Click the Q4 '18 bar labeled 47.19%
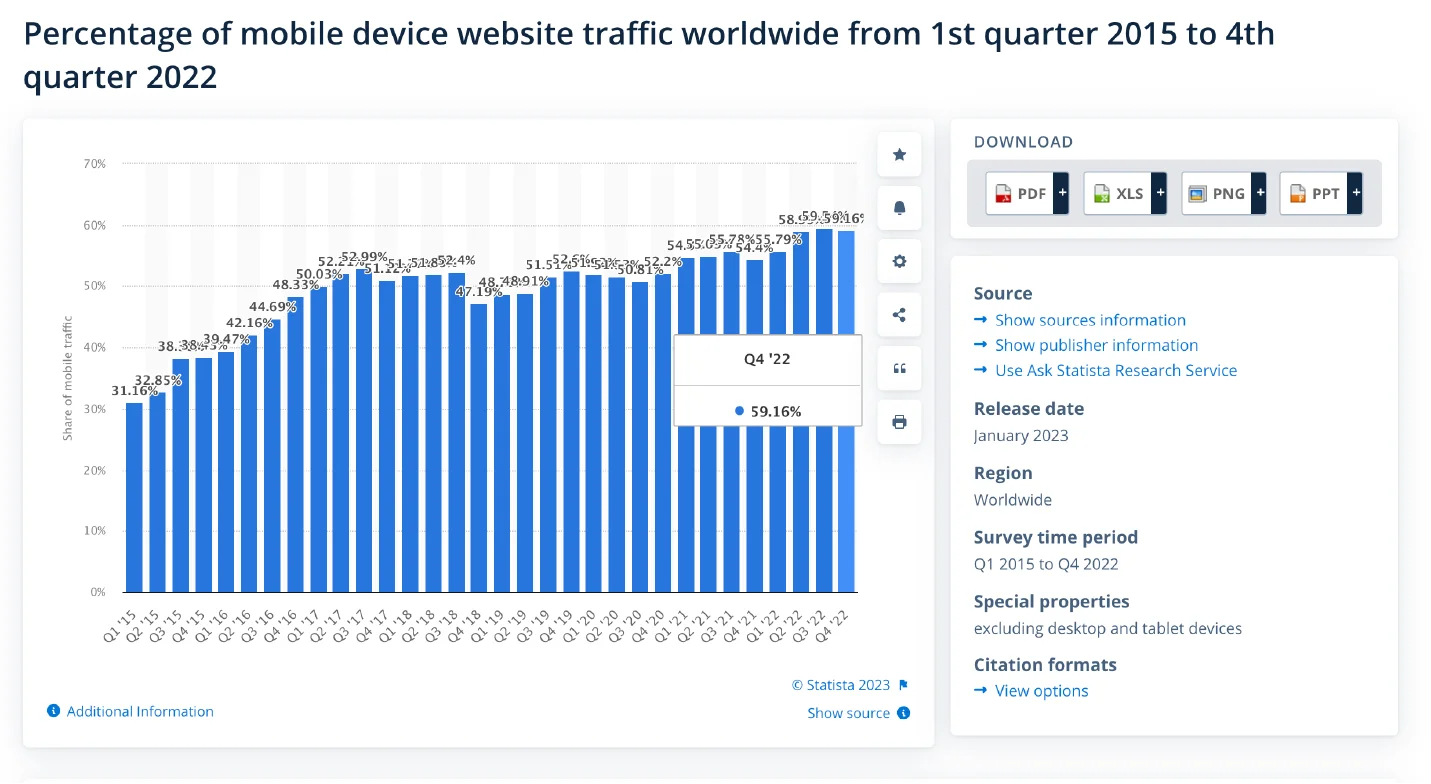The height and width of the screenshot is (784, 1431). tap(478, 448)
